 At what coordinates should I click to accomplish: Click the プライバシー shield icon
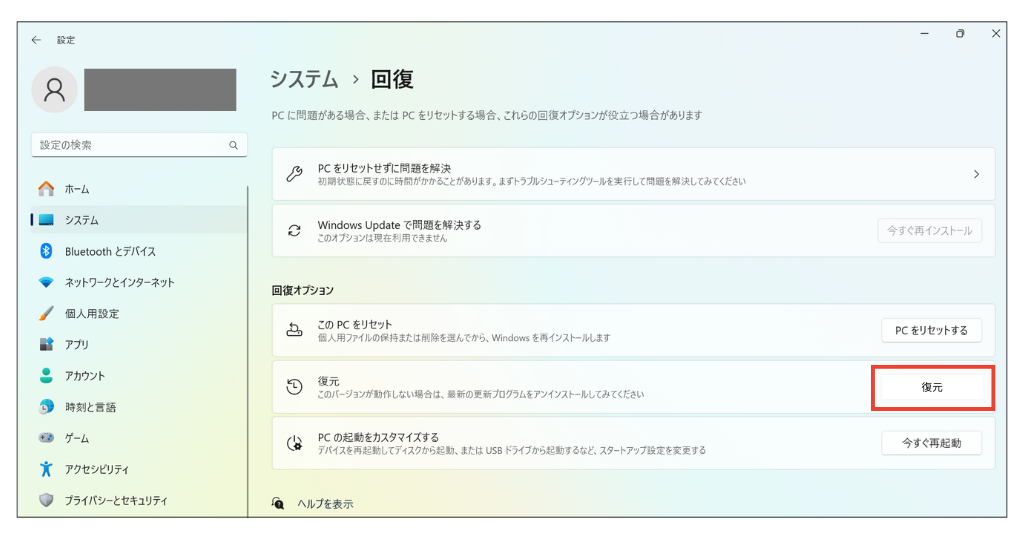pos(46,500)
